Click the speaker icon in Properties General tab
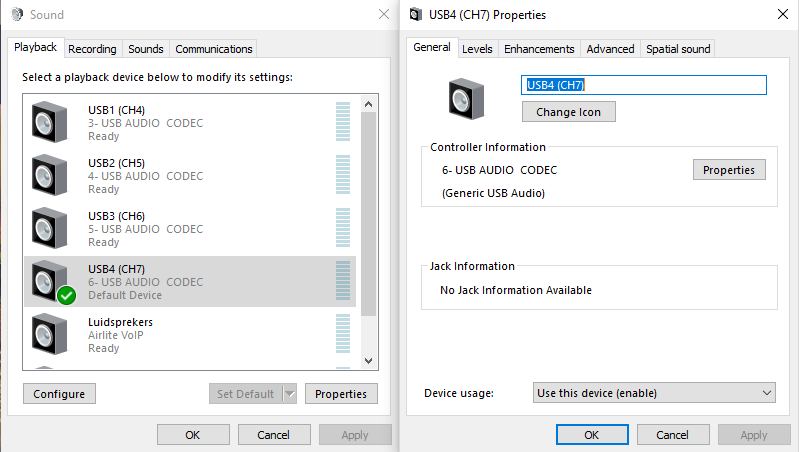Screen dimensions: 799x452 click(x=467, y=98)
